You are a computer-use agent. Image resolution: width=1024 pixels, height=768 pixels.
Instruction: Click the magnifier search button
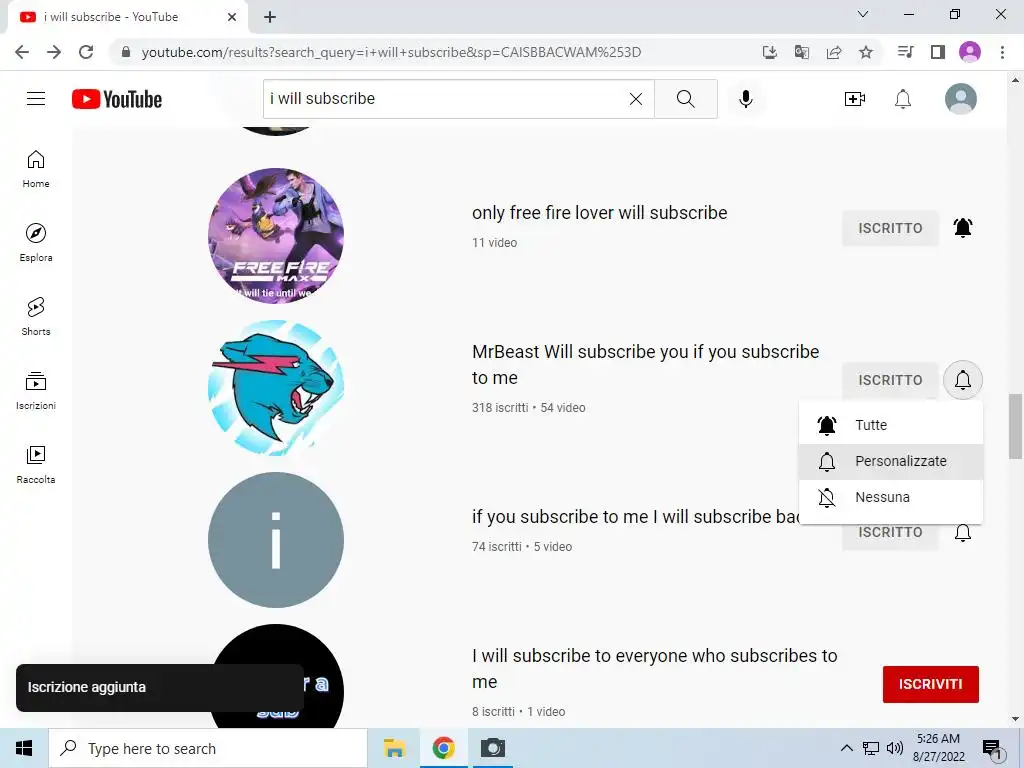click(x=686, y=99)
